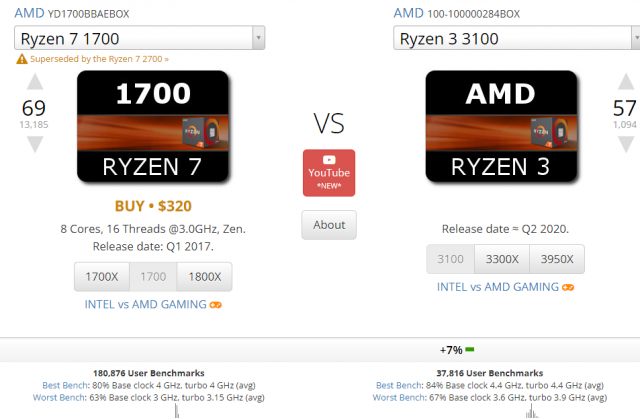Open left INTEL vs AMD GAMING link
This screenshot has height=418, width=640.
pos(144,304)
